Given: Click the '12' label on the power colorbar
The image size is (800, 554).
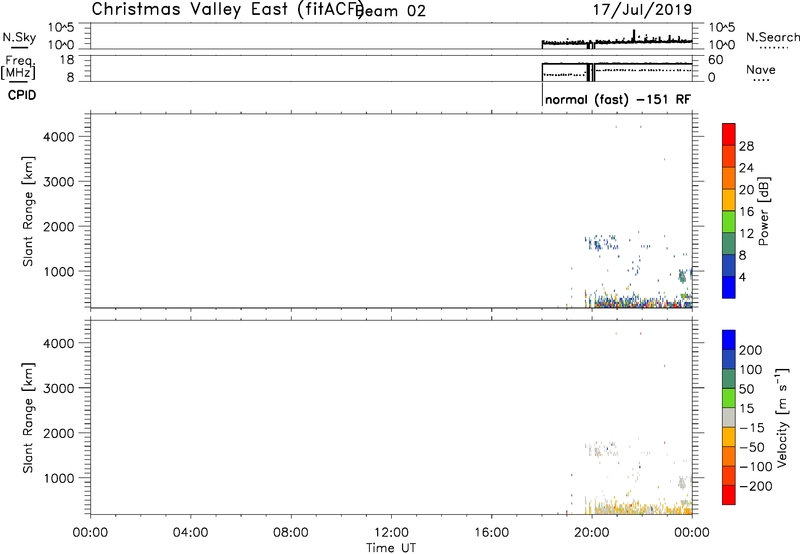Looking at the screenshot, I should [x=746, y=234].
